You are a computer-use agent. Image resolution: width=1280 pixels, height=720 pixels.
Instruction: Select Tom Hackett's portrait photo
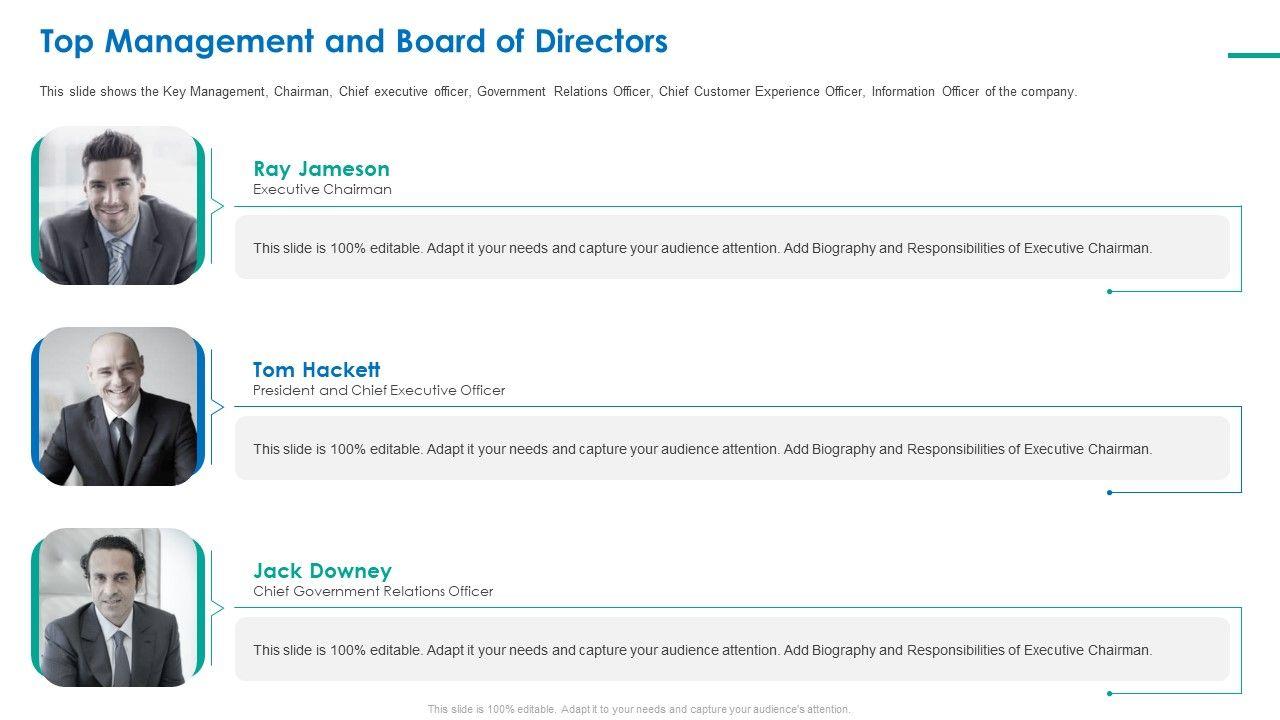[x=118, y=407]
